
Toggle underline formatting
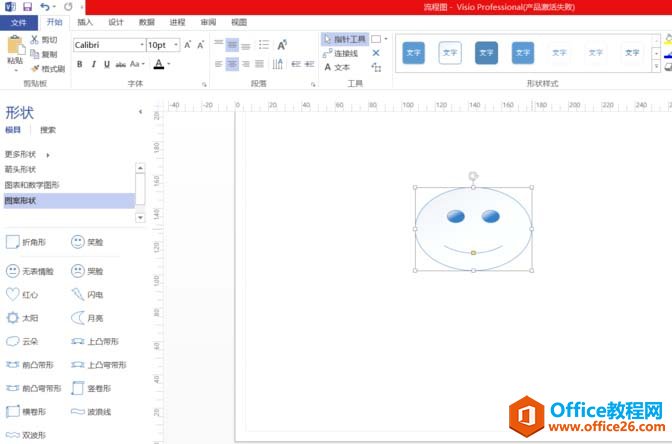(107, 64)
